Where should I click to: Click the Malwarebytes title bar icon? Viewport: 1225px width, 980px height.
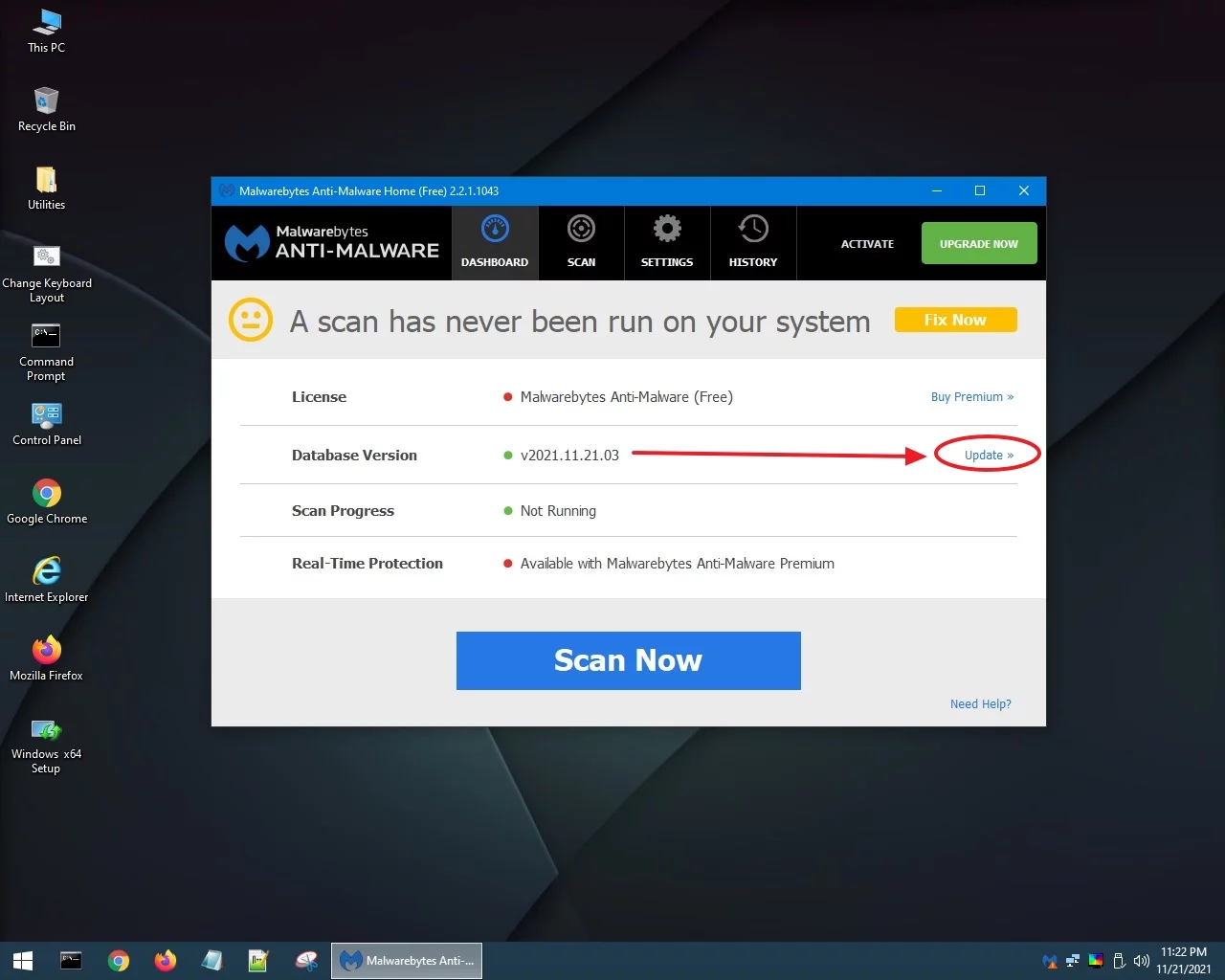[x=226, y=190]
